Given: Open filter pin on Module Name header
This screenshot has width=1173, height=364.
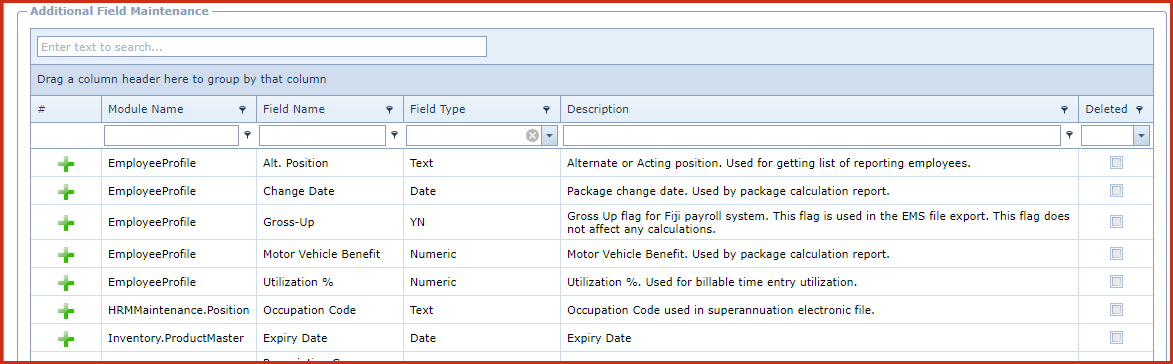Looking at the screenshot, I should (242, 110).
